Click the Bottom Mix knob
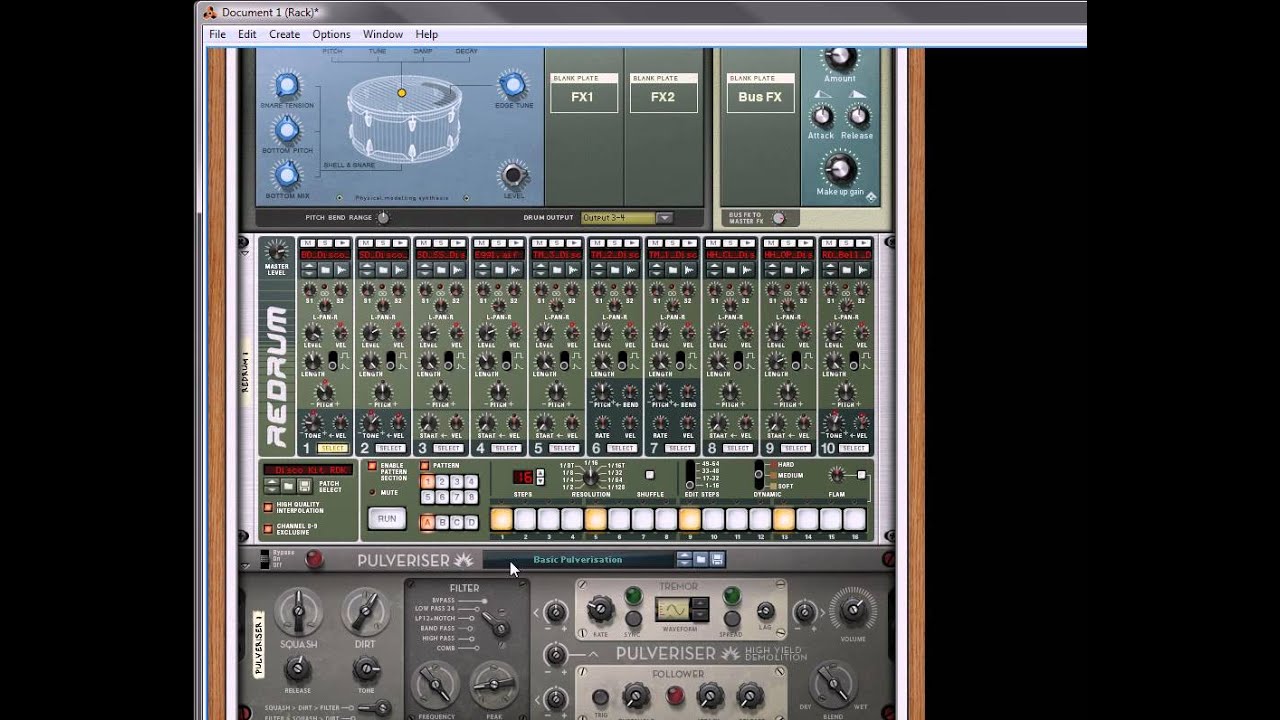1280x720 pixels. (x=287, y=175)
